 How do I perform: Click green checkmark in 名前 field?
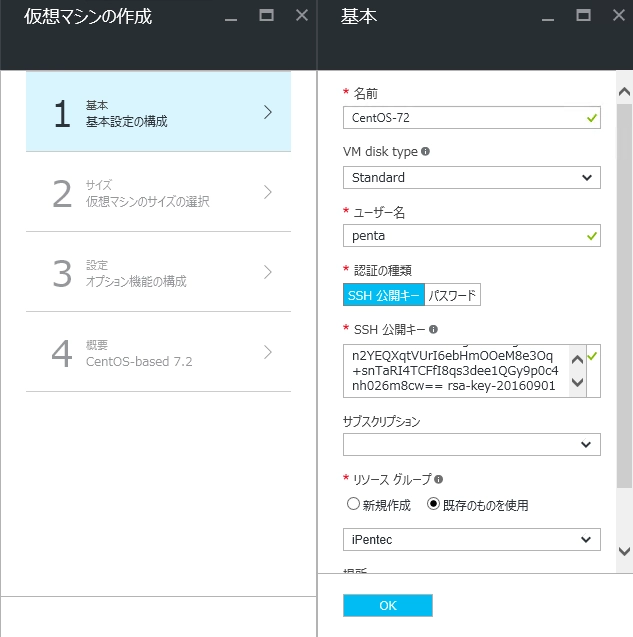[x=592, y=118]
